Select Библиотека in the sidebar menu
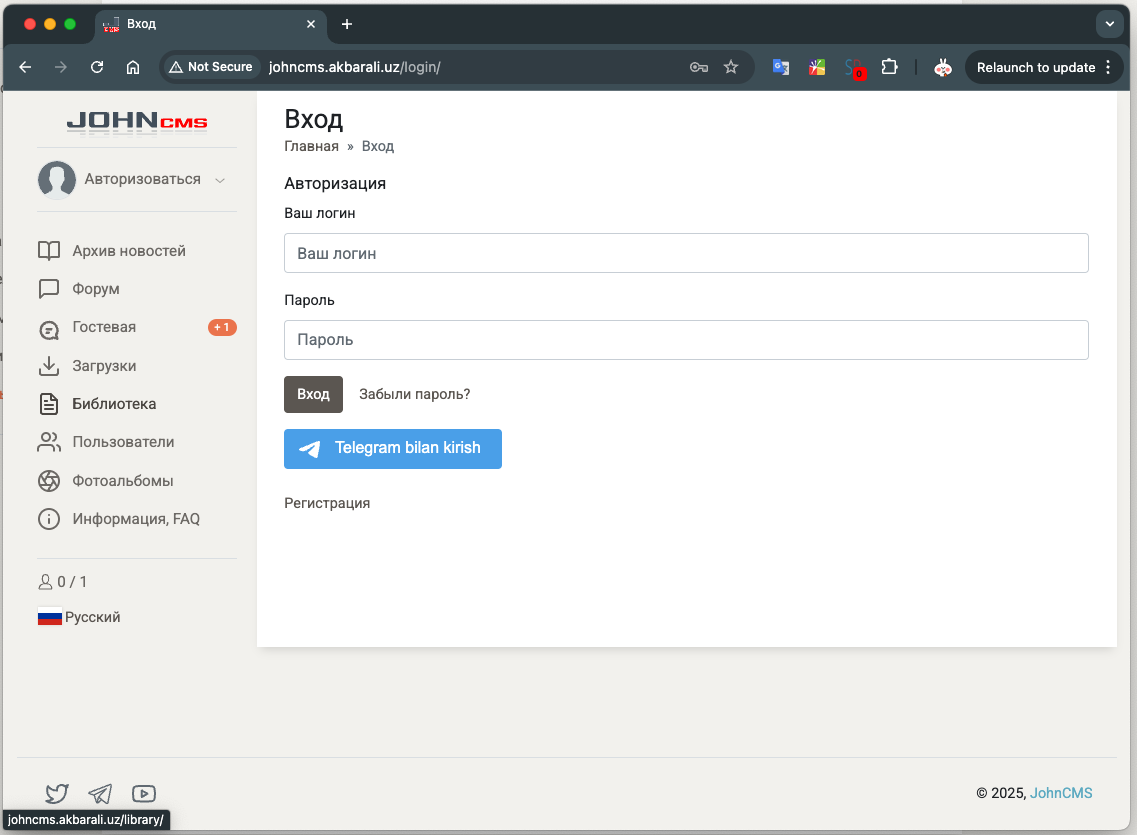 114,404
